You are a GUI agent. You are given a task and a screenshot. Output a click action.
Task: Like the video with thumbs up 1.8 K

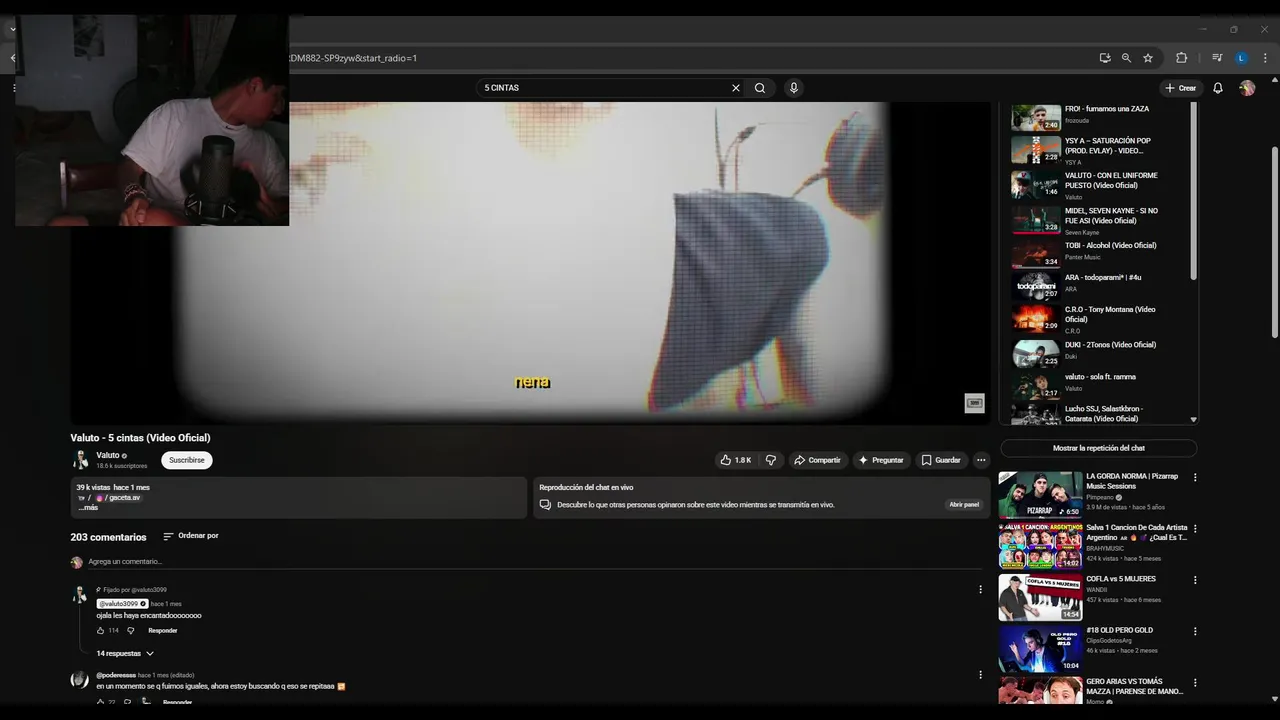coord(735,460)
